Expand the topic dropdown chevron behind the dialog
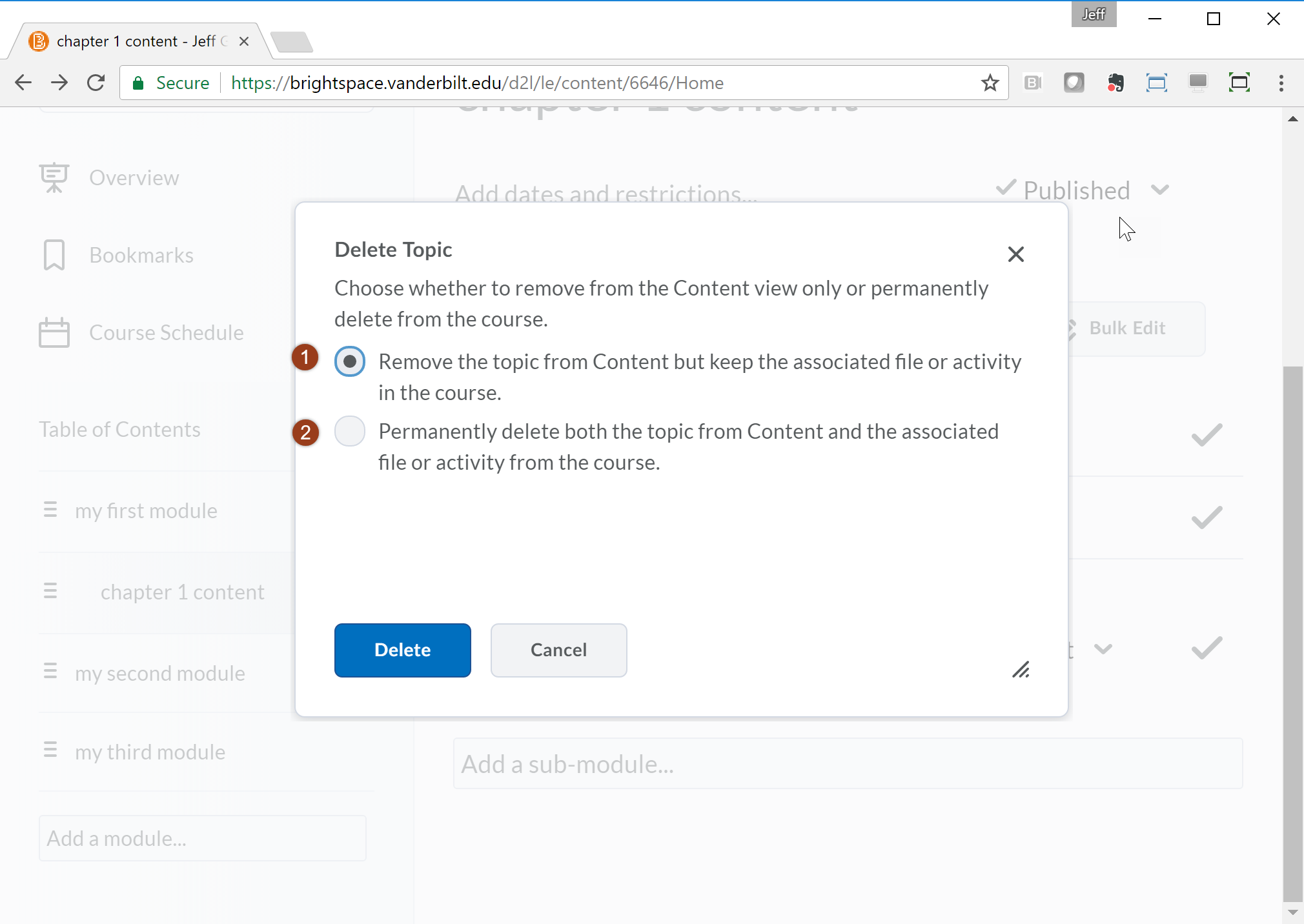This screenshot has width=1304, height=924. point(1103,648)
